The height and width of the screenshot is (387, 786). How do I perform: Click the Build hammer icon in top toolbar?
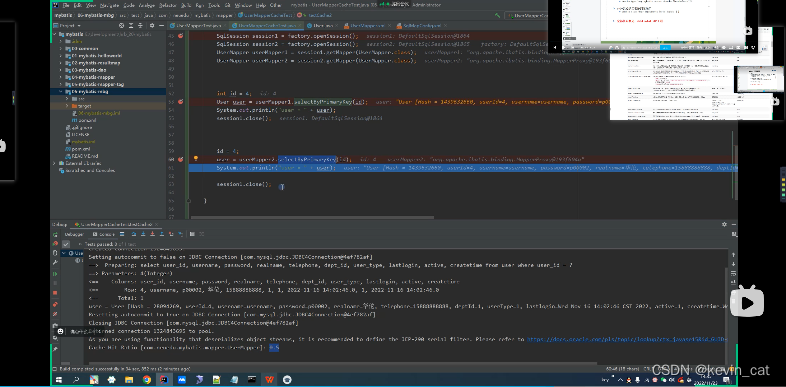click(497, 16)
